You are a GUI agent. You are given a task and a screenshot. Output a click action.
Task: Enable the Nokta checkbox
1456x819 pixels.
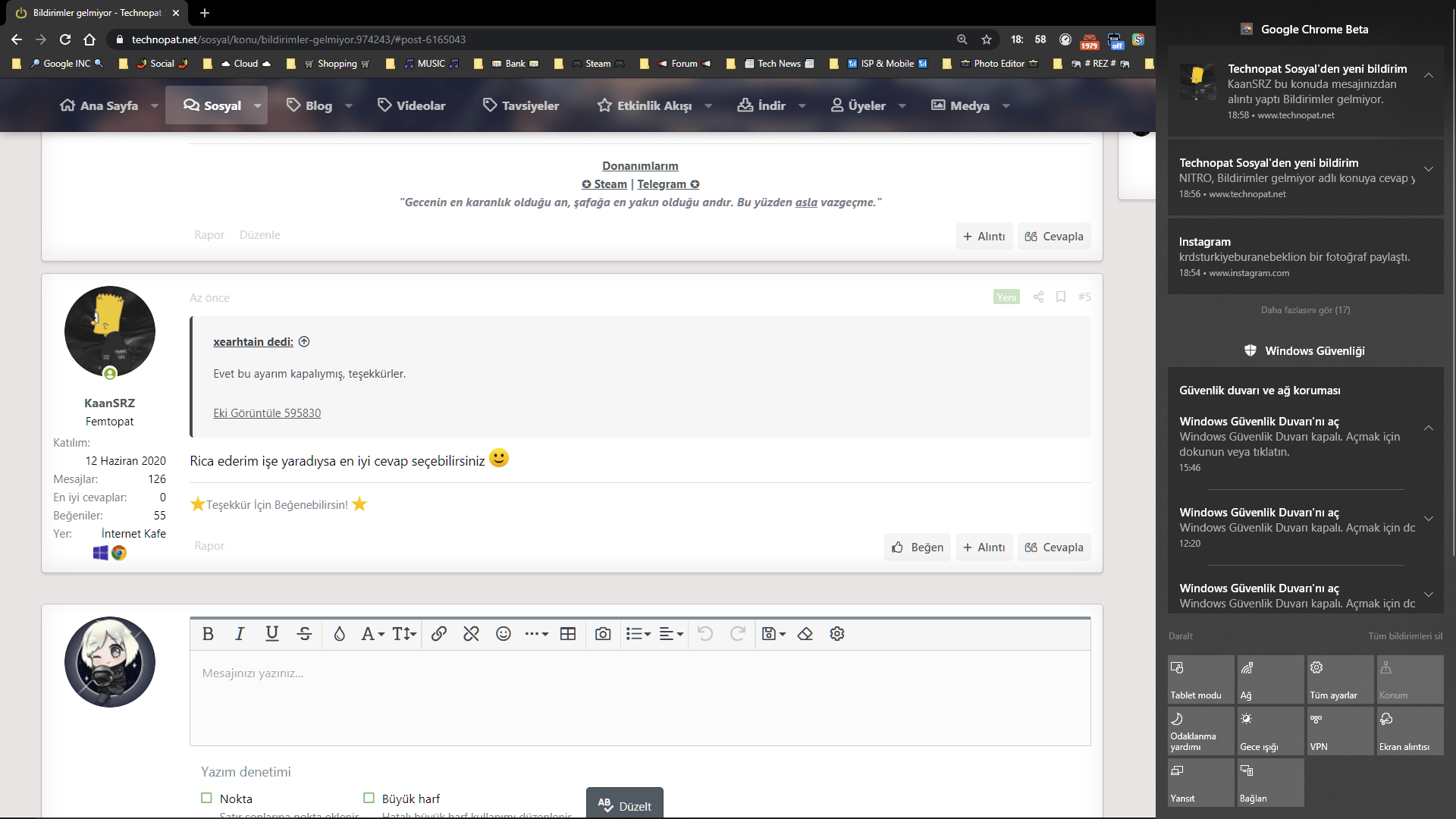point(206,798)
